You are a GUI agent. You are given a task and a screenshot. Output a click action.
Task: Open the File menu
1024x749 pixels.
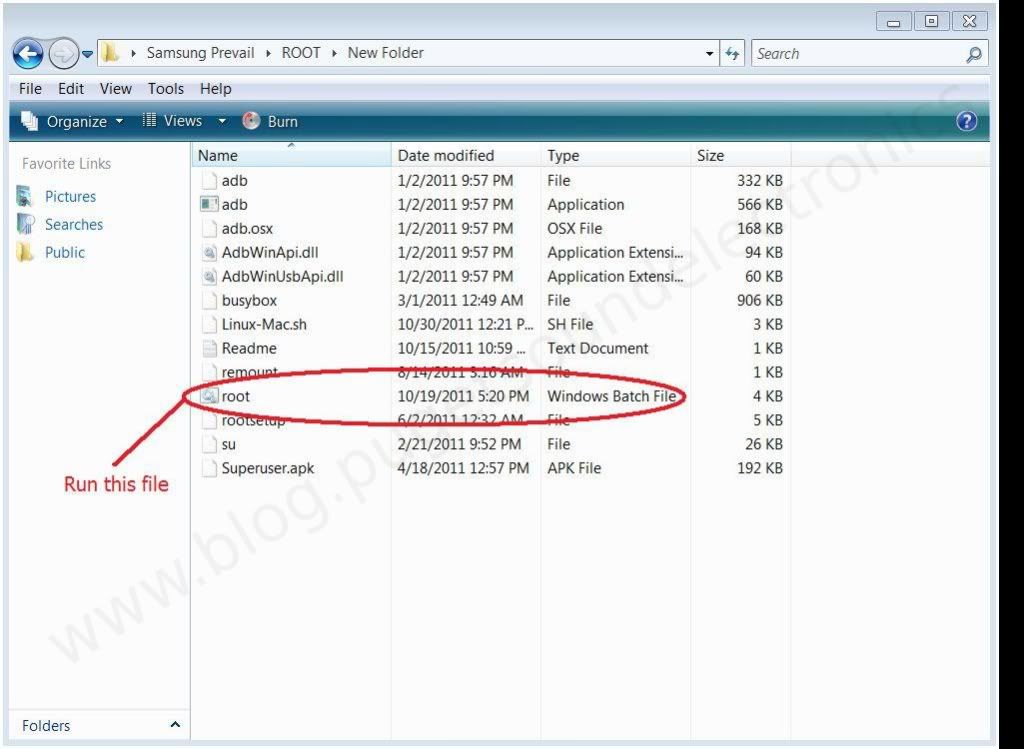(x=30, y=89)
